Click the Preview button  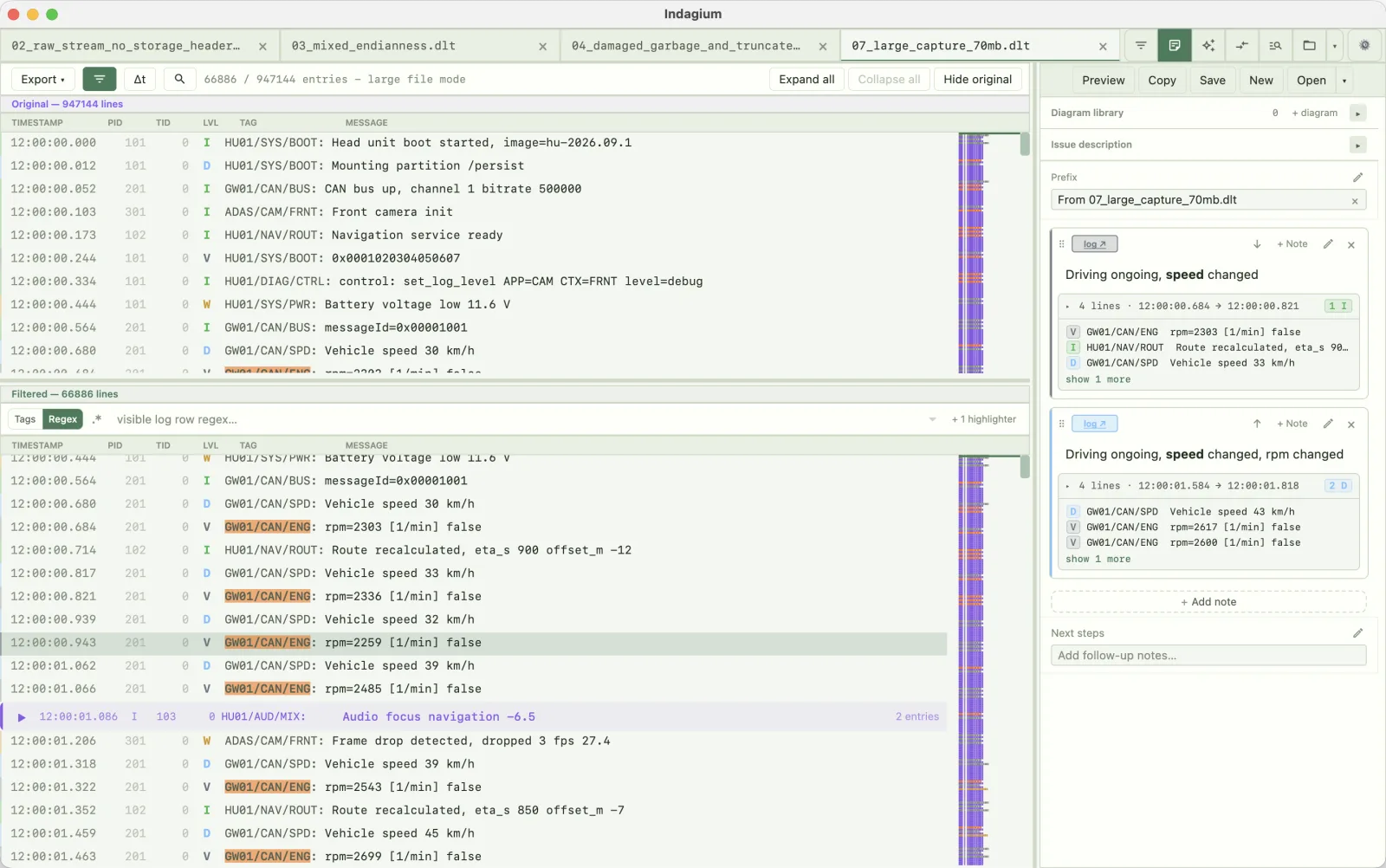[x=1103, y=80]
